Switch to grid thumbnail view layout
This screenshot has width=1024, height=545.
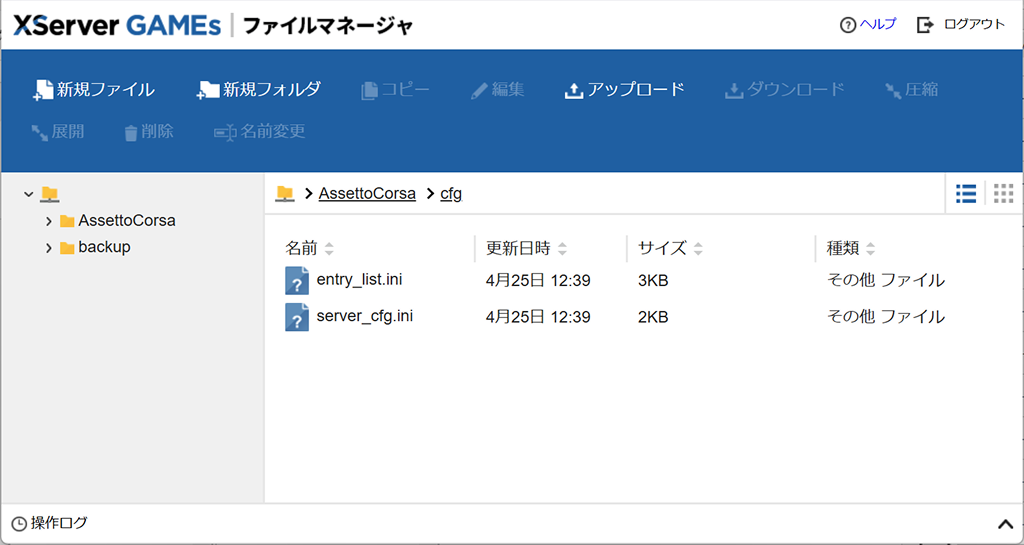pos(1003,194)
